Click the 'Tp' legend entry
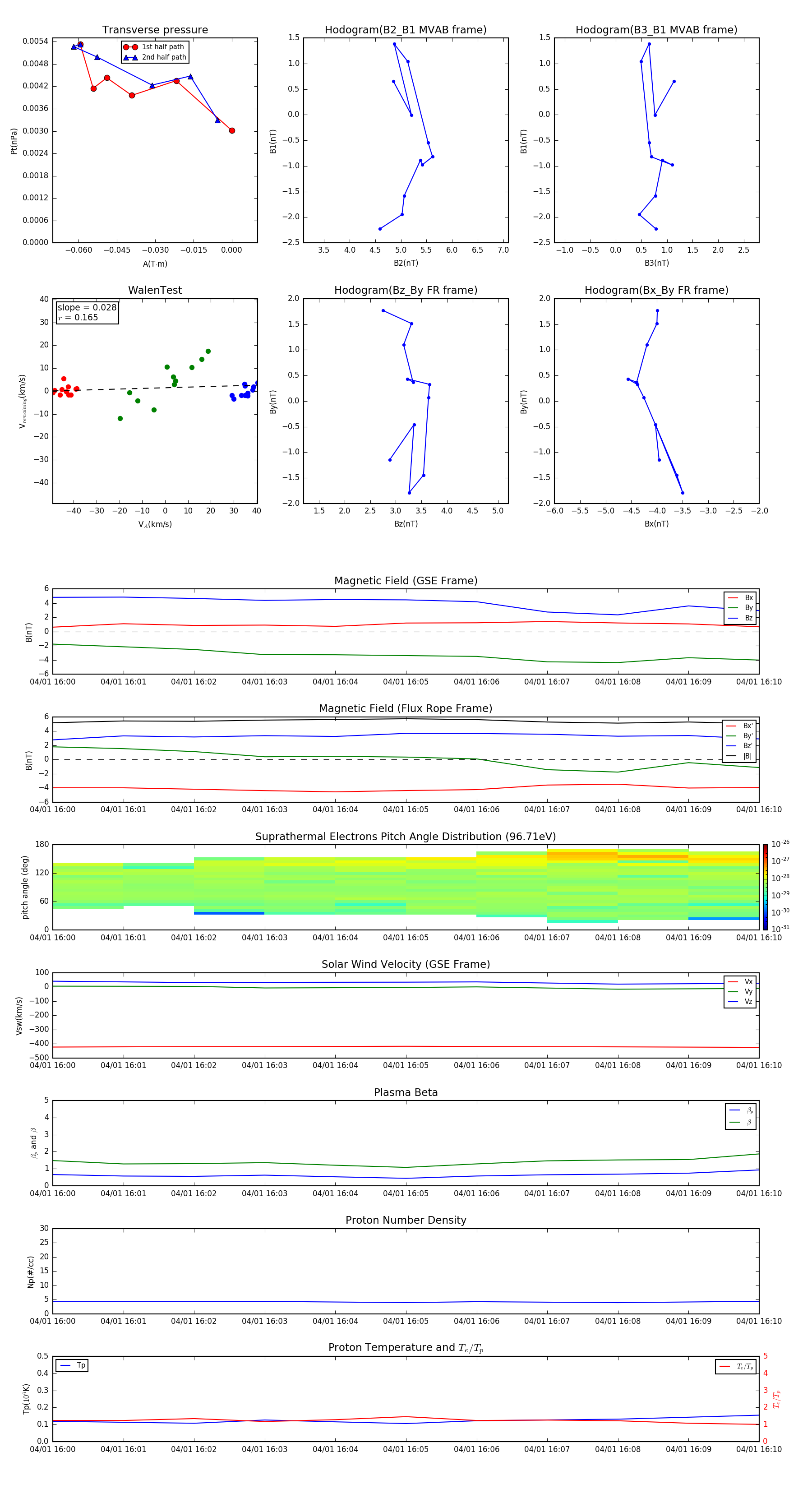This screenshot has height=1489, width=812. point(72,1365)
